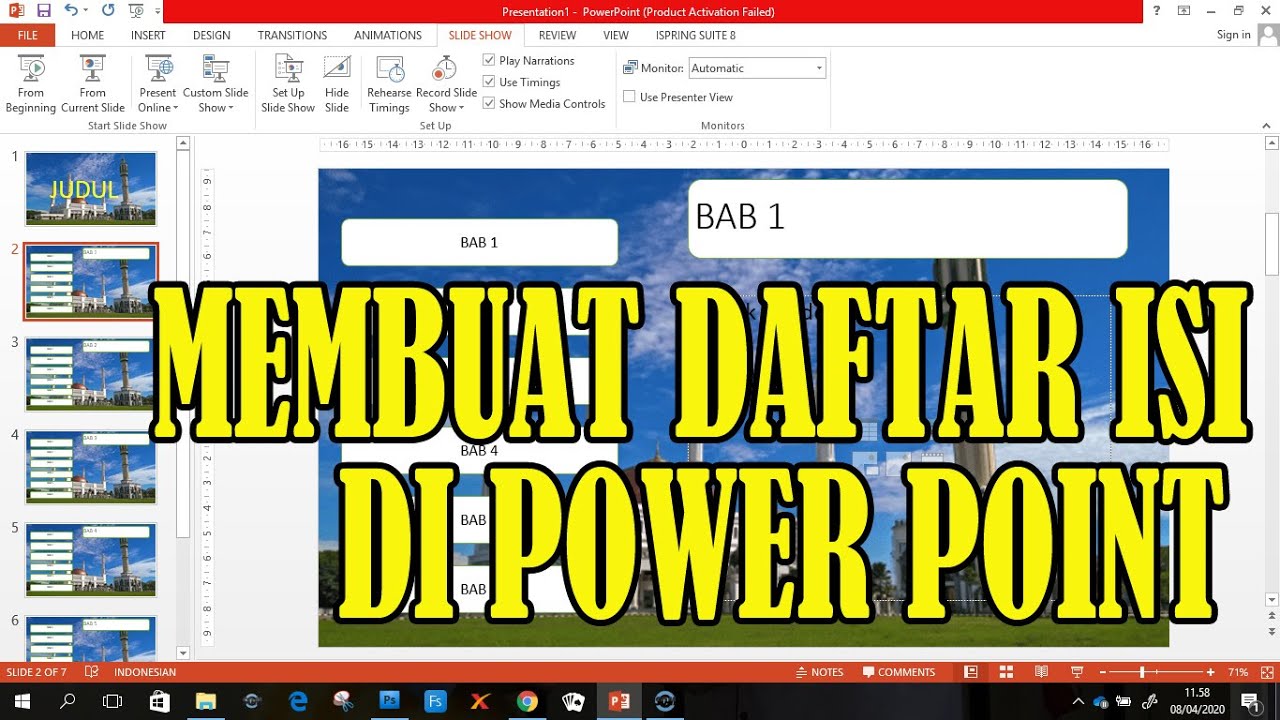The height and width of the screenshot is (720, 1280).
Task: Click the zoom slider handle
Action: (x=1142, y=672)
